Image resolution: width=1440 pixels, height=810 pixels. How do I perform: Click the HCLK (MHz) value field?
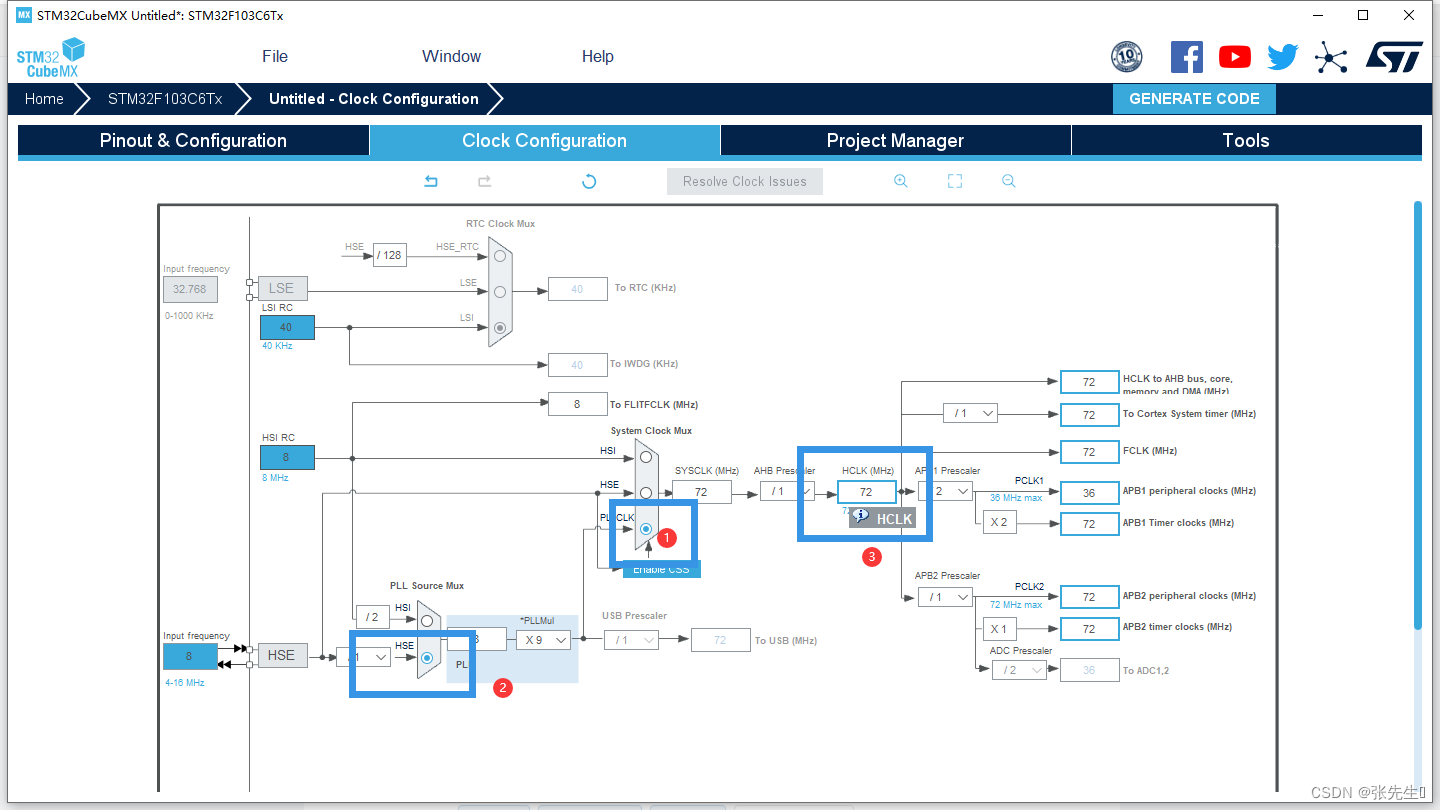click(x=866, y=491)
